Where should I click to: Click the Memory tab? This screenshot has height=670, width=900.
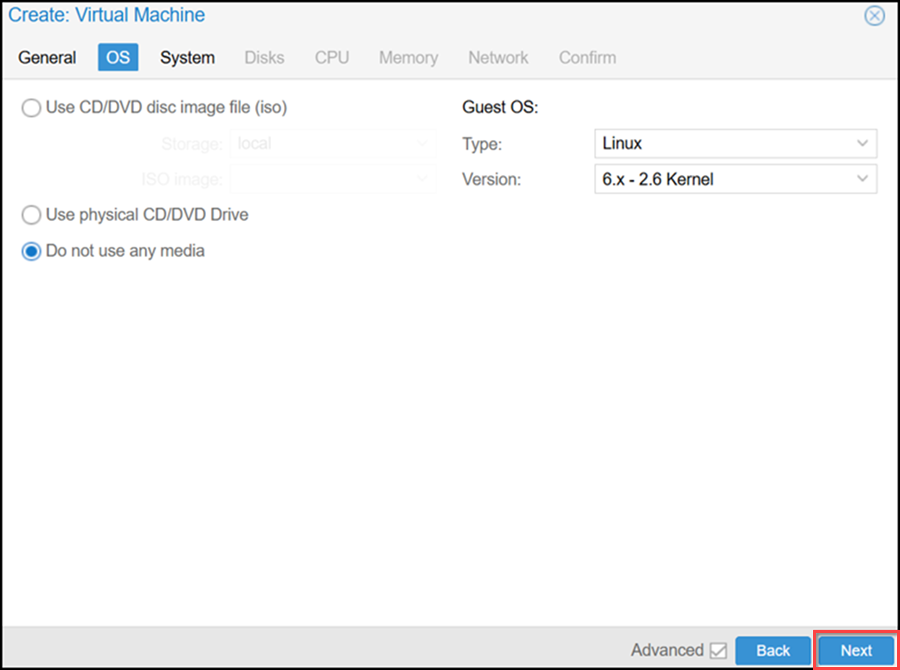(408, 57)
